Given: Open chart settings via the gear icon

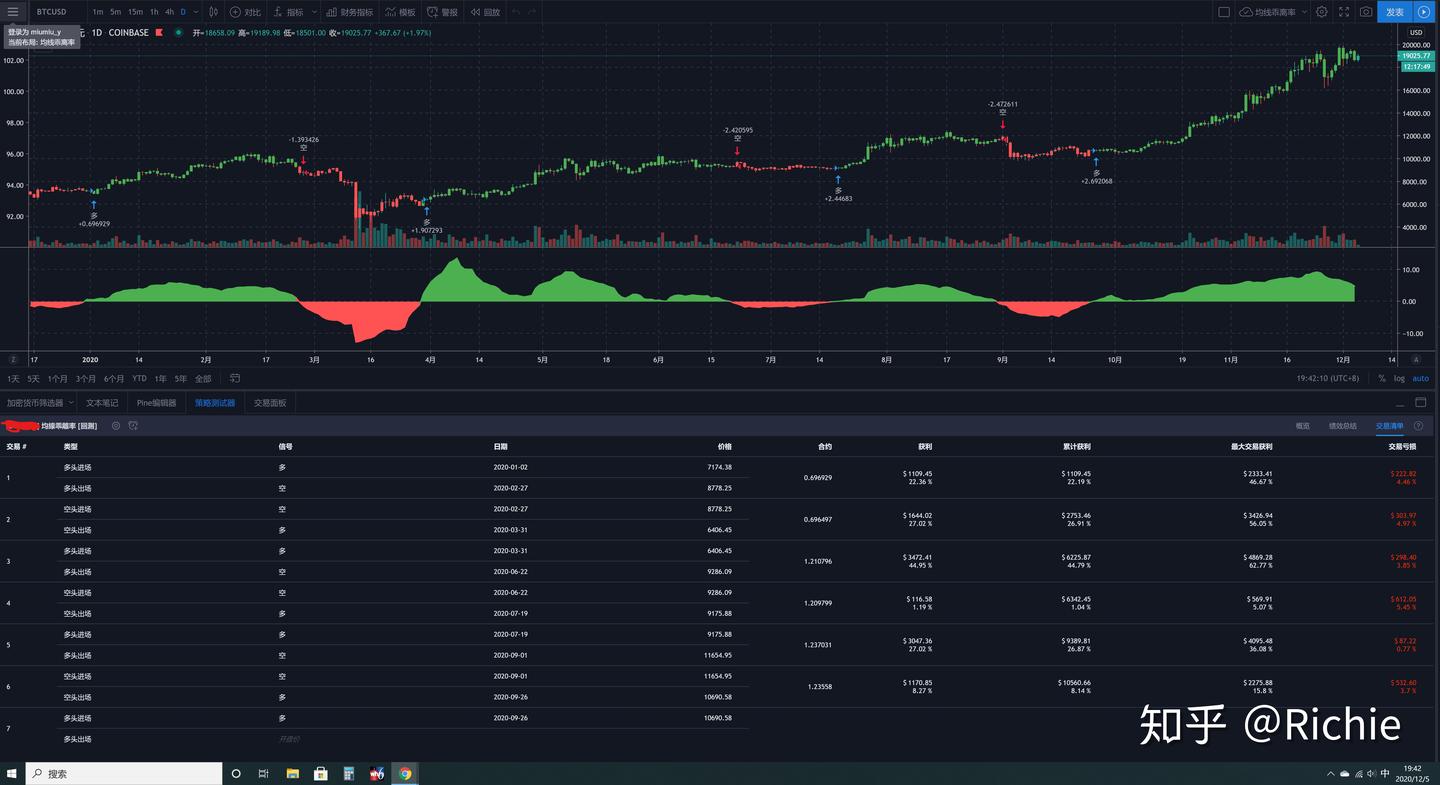Looking at the screenshot, I should click(x=1321, y=11).
